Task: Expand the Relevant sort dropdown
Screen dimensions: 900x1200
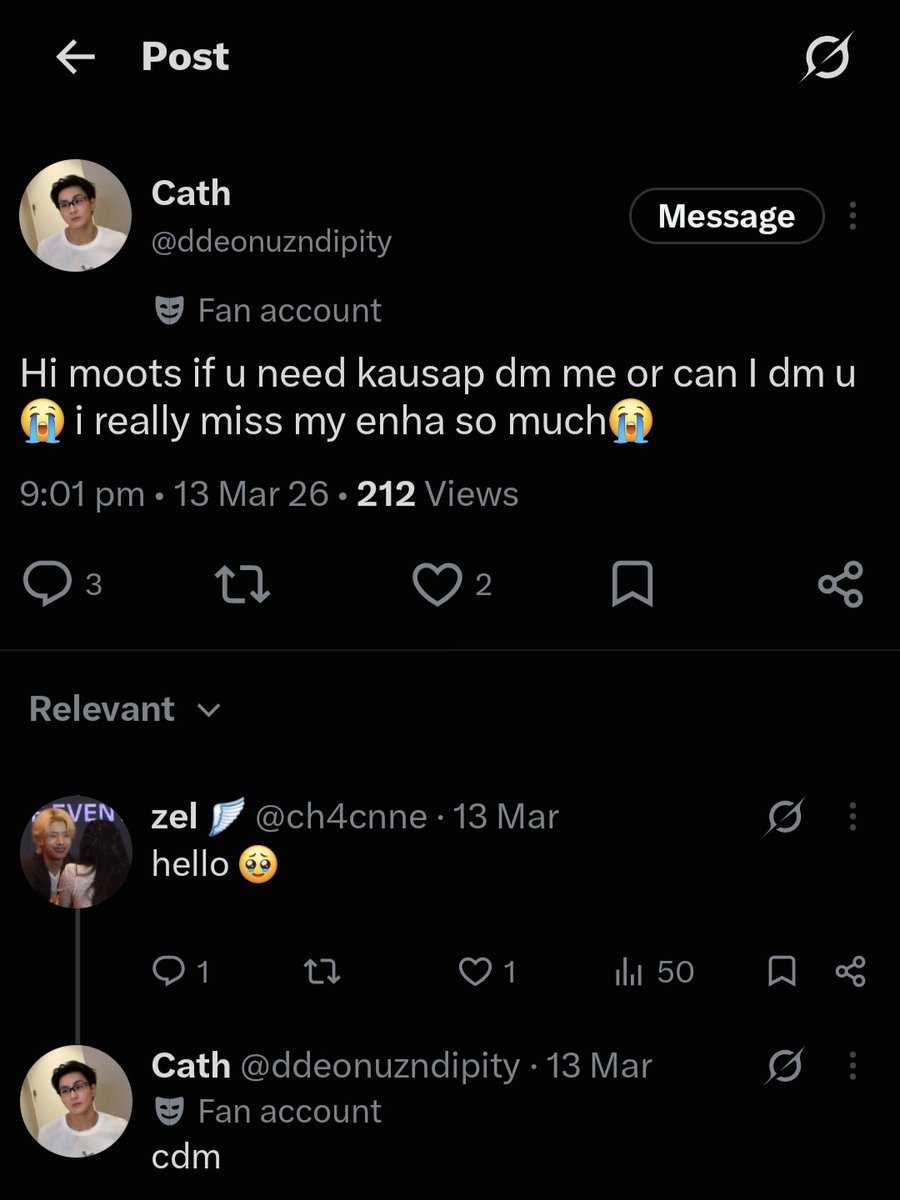Action: (124, 709)
